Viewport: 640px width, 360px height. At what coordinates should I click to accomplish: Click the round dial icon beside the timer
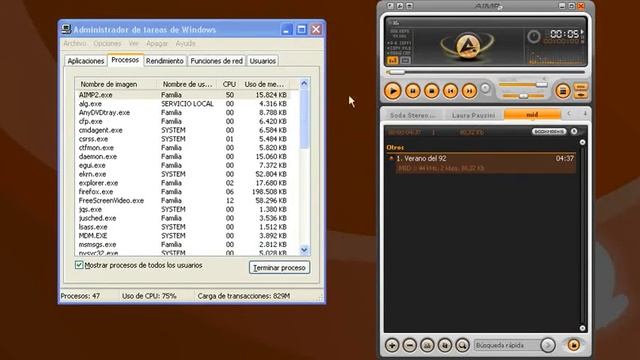[x=533, y=37]
